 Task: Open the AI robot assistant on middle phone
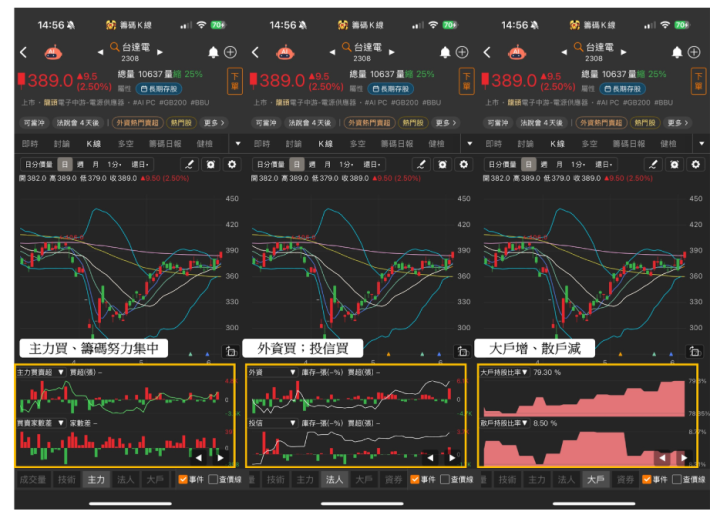click(x=285, y=53)
